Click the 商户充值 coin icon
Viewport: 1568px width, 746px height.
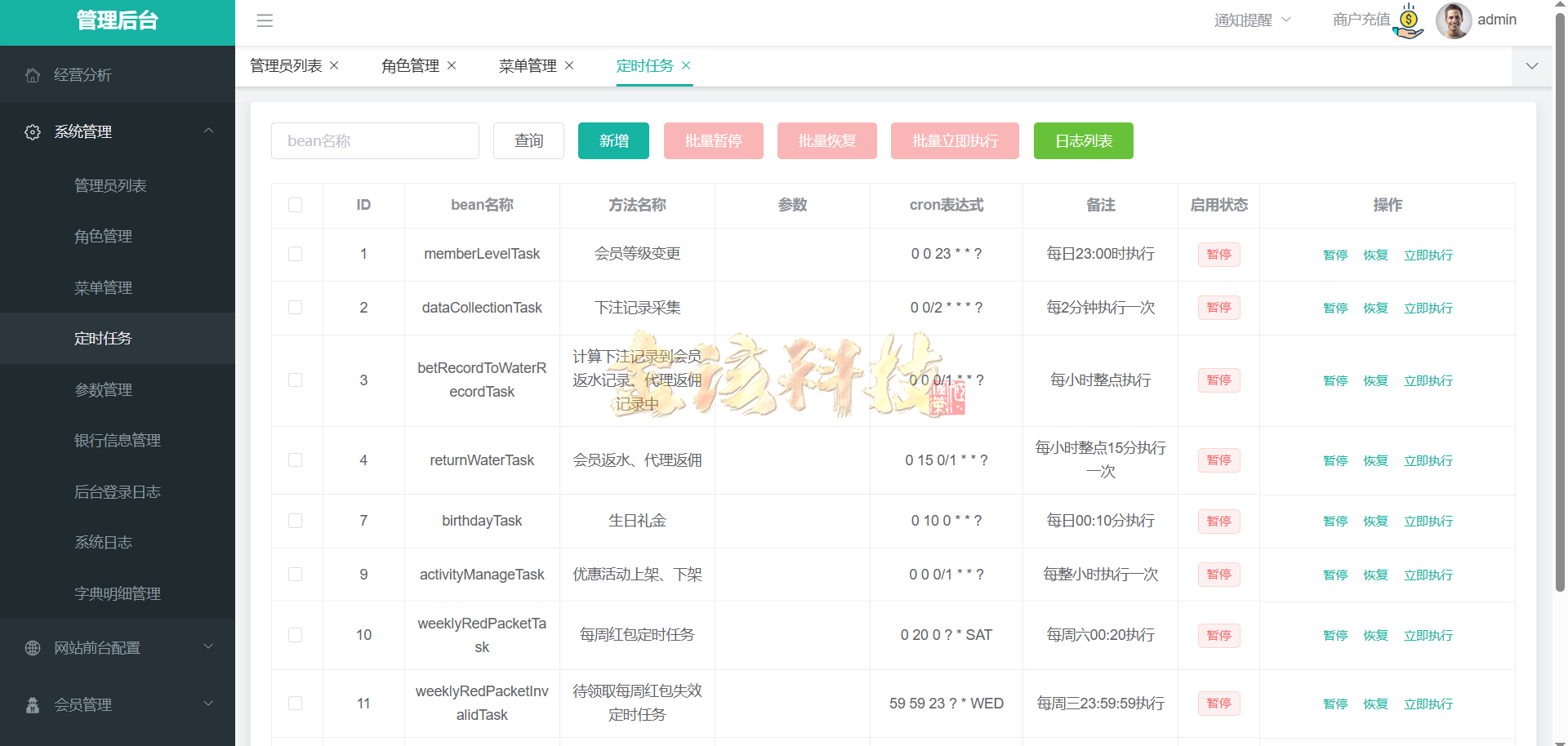(1407, 20)
